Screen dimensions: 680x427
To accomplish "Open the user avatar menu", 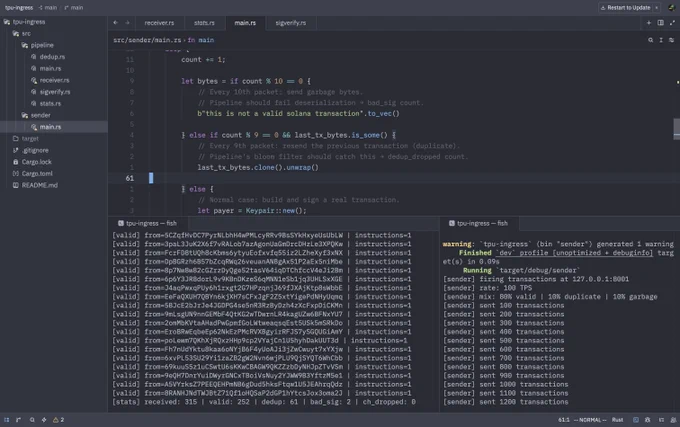I will (672, 7).
